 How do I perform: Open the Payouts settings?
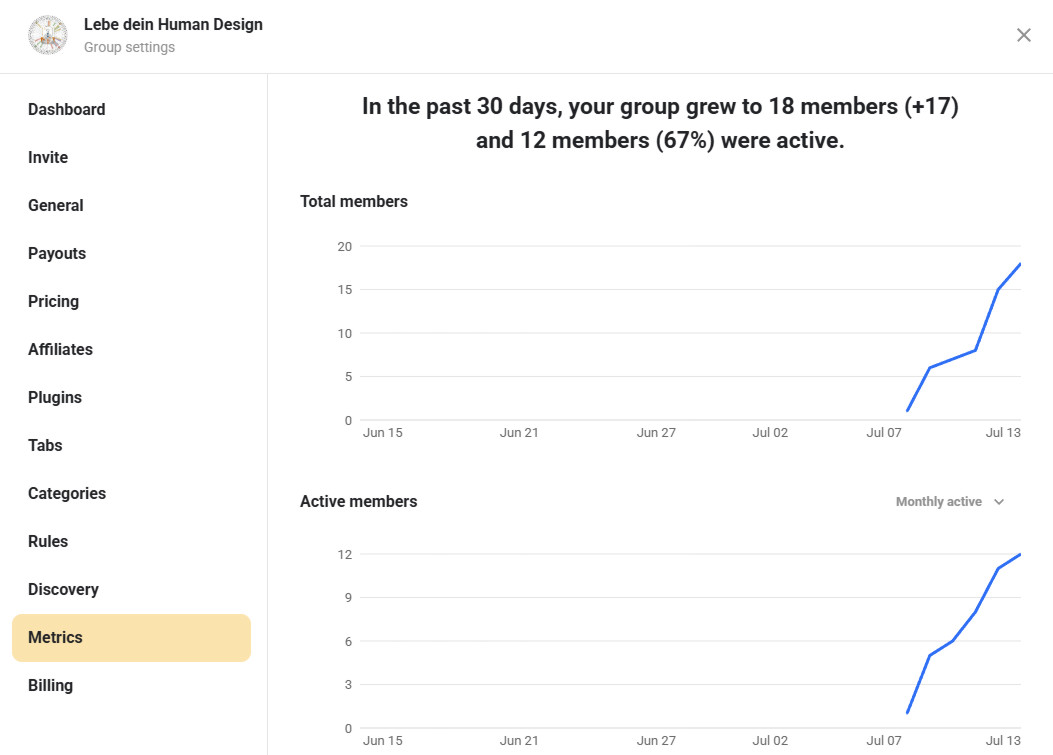[x=57, y=254]
